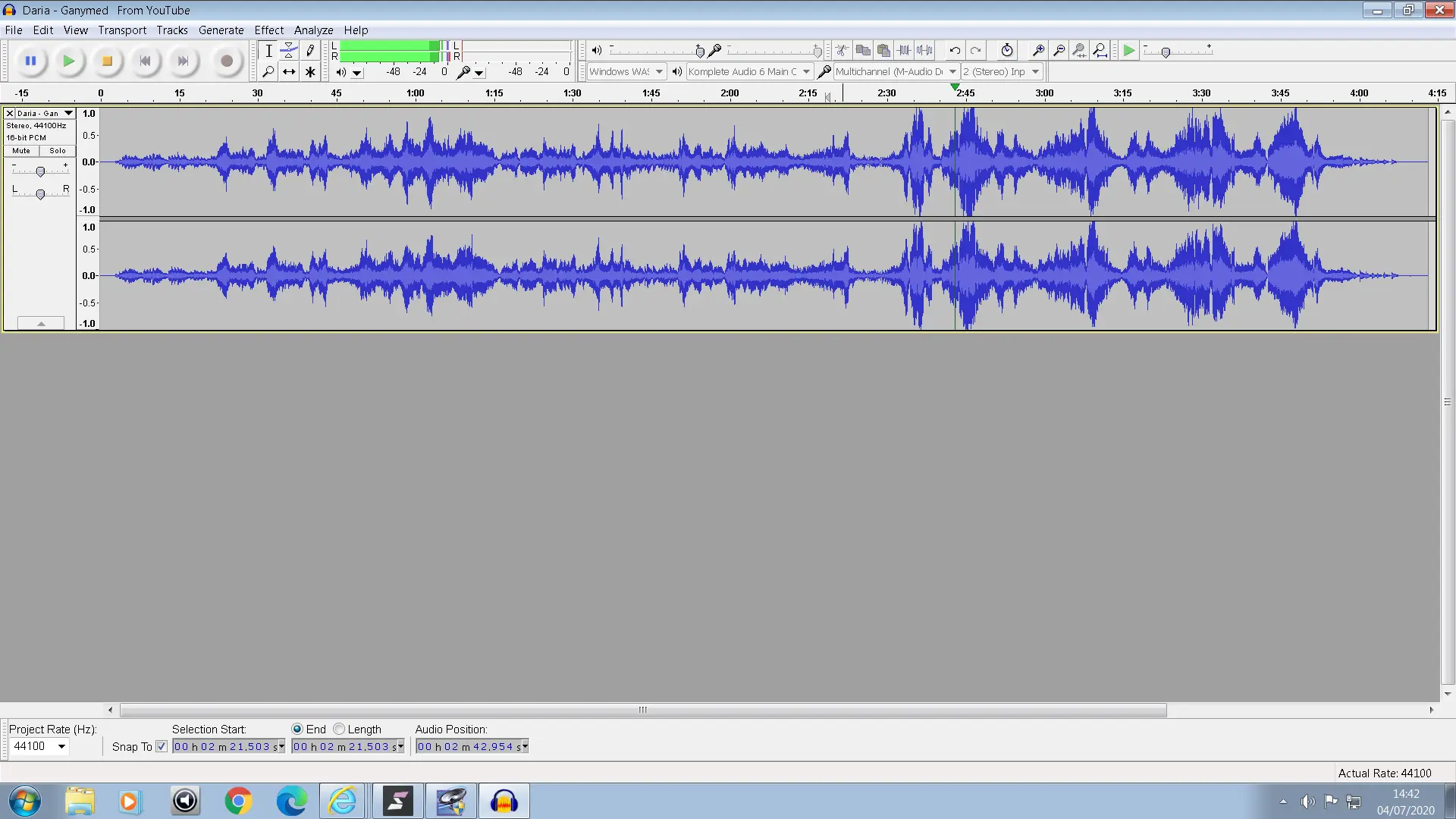Click the Zoom In magnifier icon
This screenshot has width=1456, height=819.
1038,51
